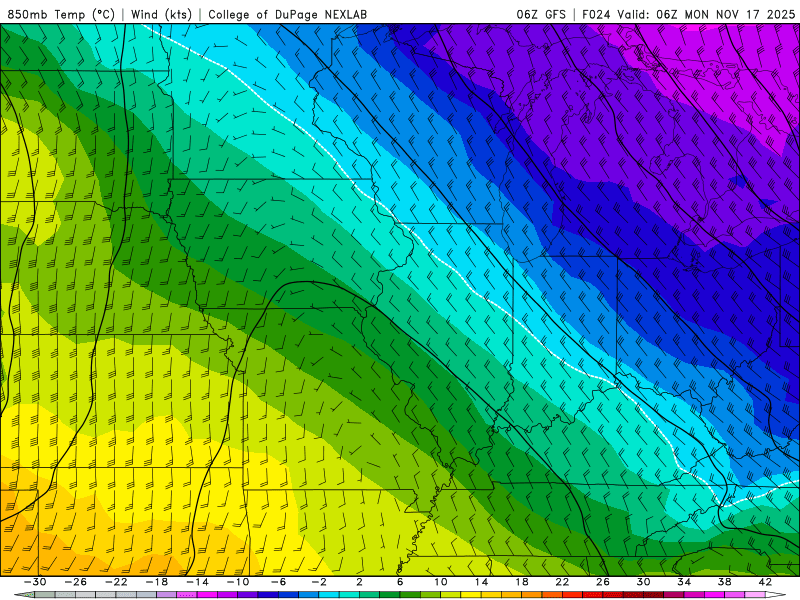This screenshot has height=600, width=800.
Task: Click the "F024" forecast hour text
Action: [596, 14]
